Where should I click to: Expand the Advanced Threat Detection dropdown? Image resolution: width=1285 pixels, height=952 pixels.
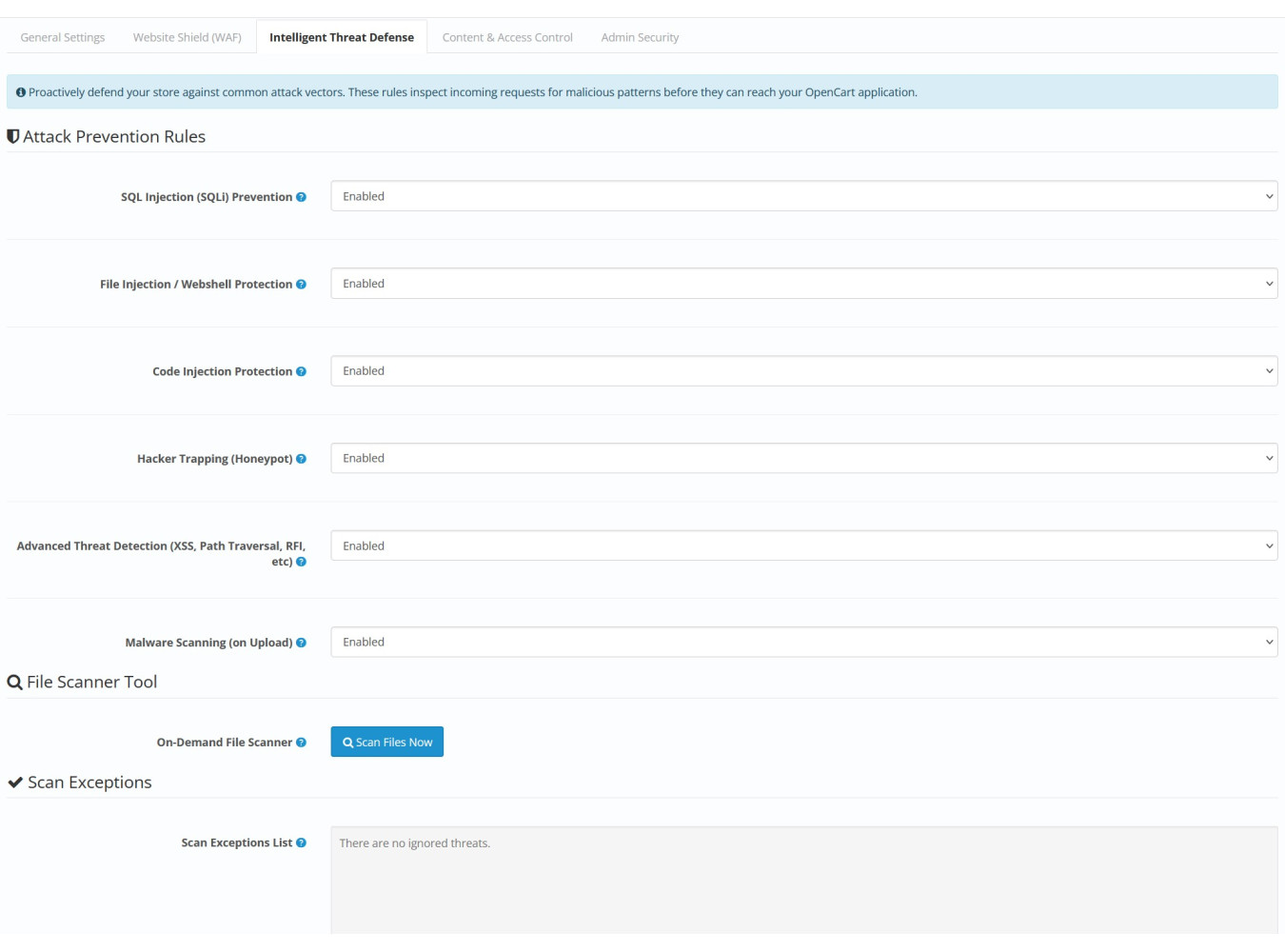point(803,545)
